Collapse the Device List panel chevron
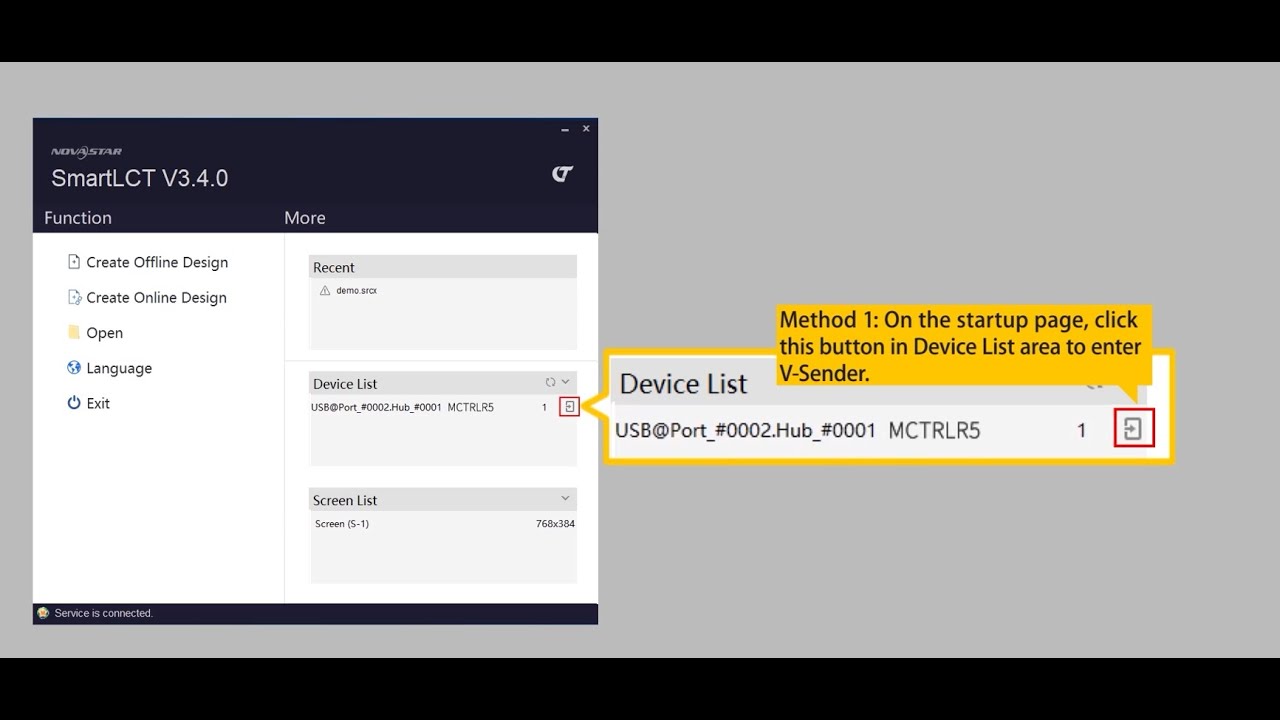 coord(565,382)
